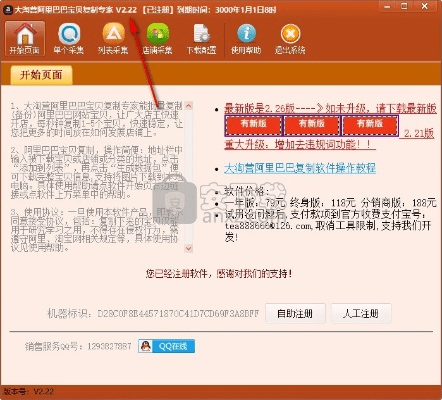Click the 自助注册 button
This screenshot has width=442, height=400.
click(x=295, y=313)
